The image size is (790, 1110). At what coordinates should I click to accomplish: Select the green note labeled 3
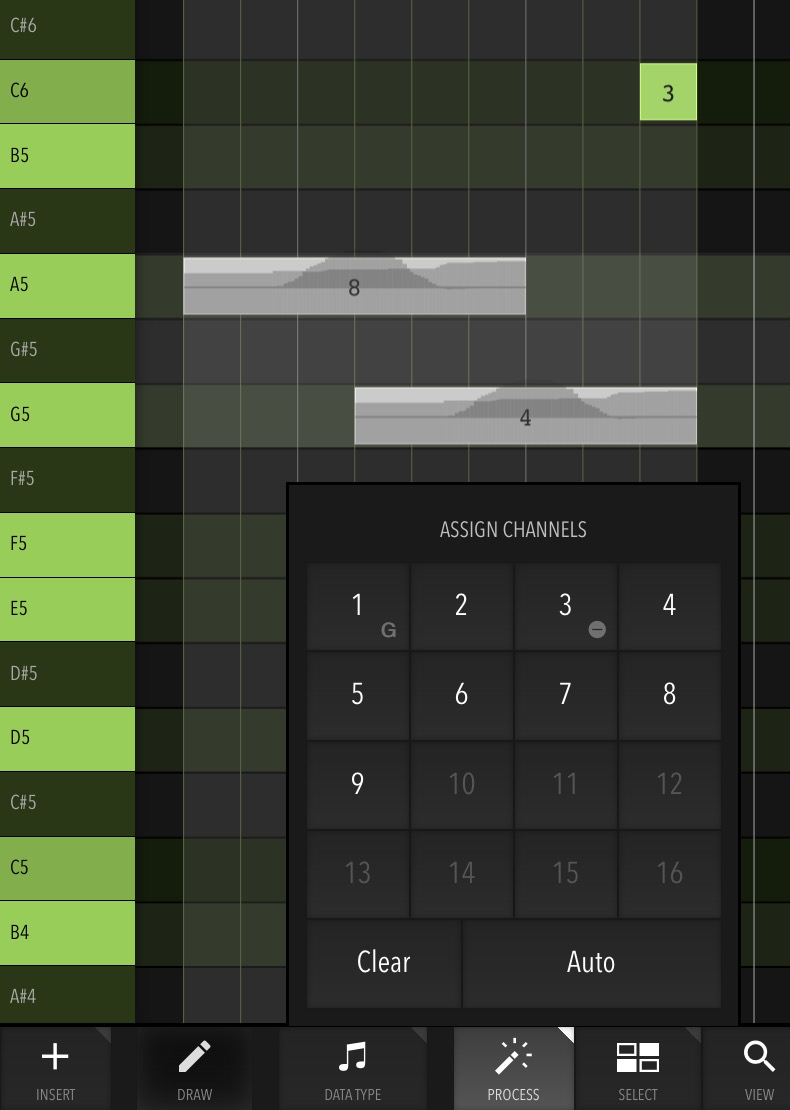(x=668, y=92)
